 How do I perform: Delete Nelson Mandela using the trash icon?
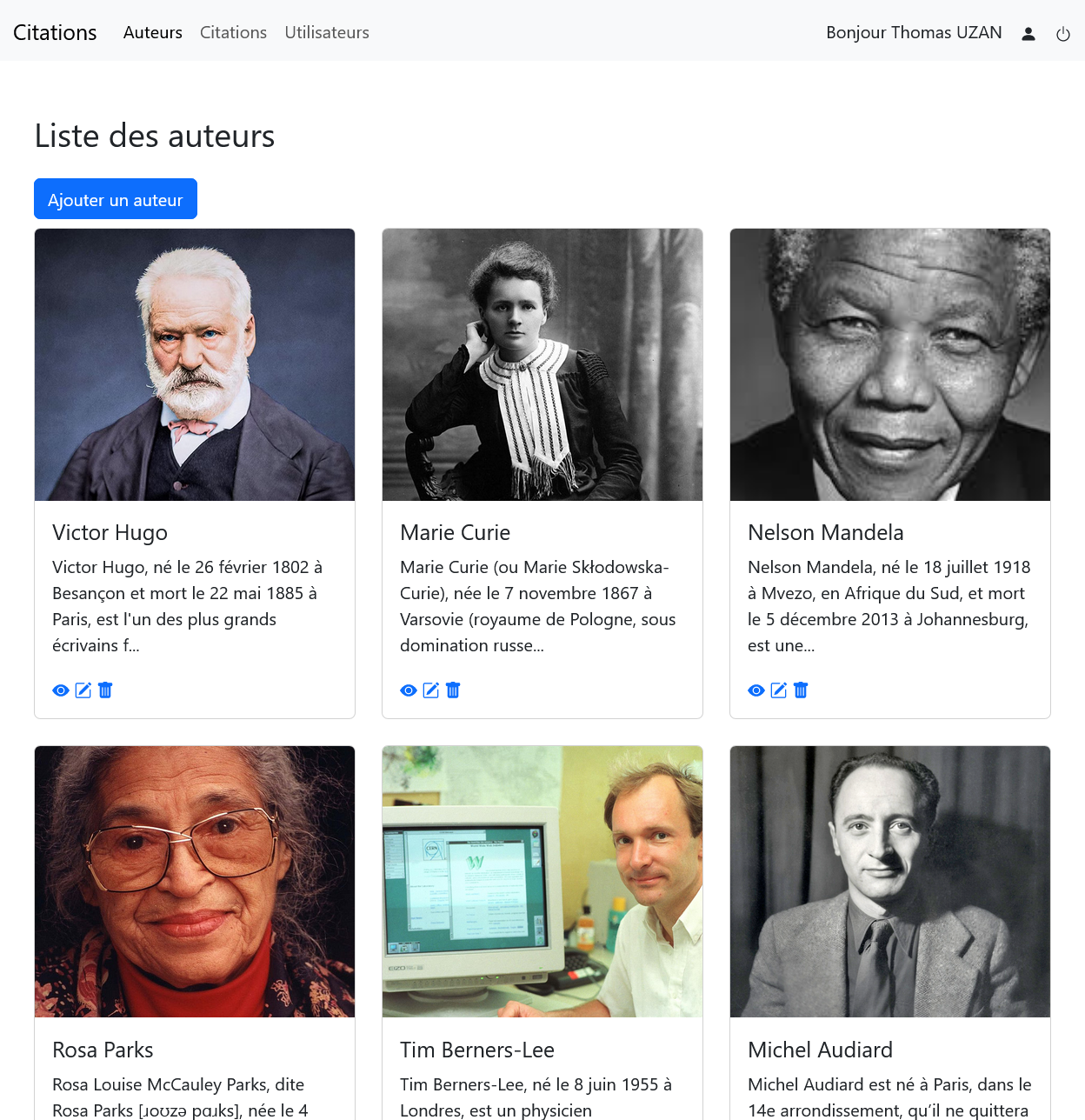801,690
